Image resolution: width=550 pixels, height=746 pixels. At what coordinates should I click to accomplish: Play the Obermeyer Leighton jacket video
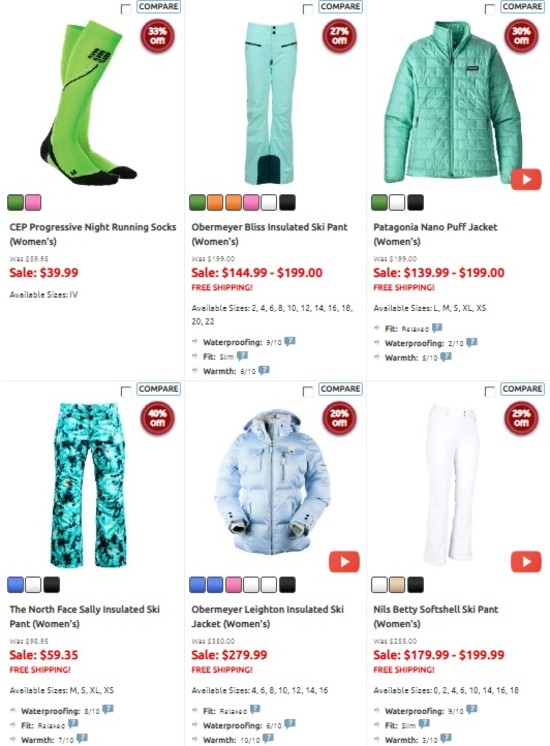(x=344, y=562)
